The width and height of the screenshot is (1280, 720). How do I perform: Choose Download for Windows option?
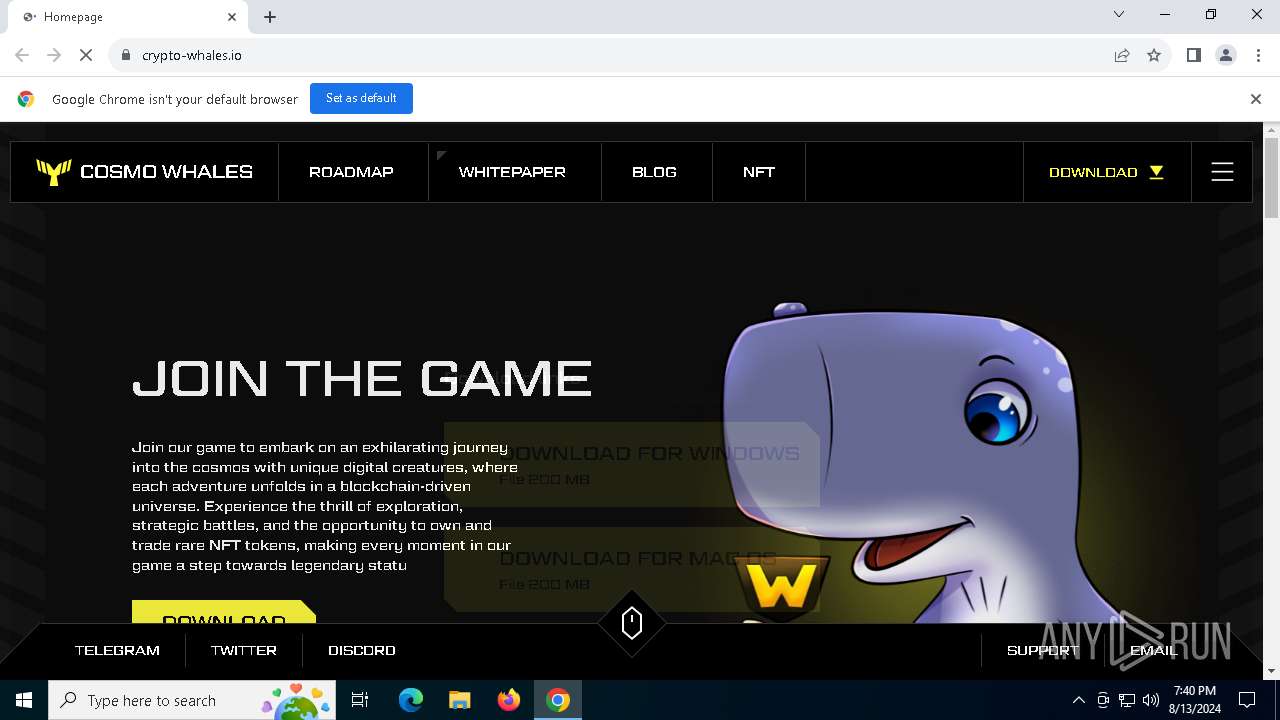[632, 465]
